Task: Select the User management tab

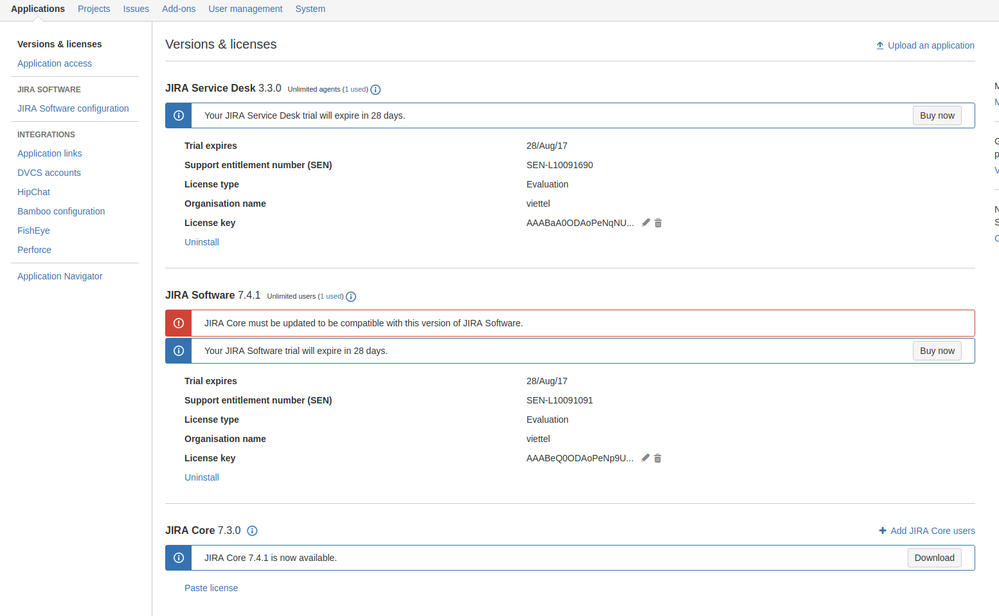Action: pyautogui.click(x=245, y=9)
